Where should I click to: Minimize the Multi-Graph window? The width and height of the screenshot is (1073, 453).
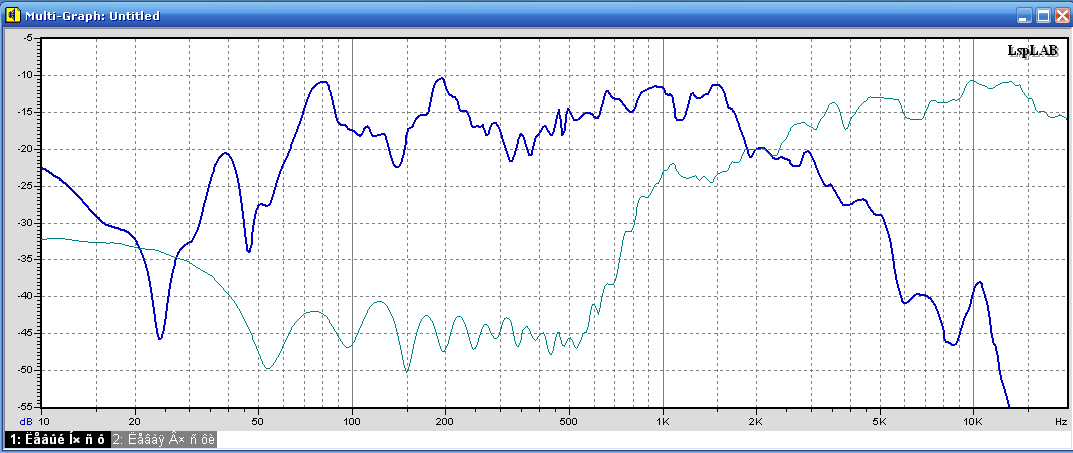[x=1024, y=16]
